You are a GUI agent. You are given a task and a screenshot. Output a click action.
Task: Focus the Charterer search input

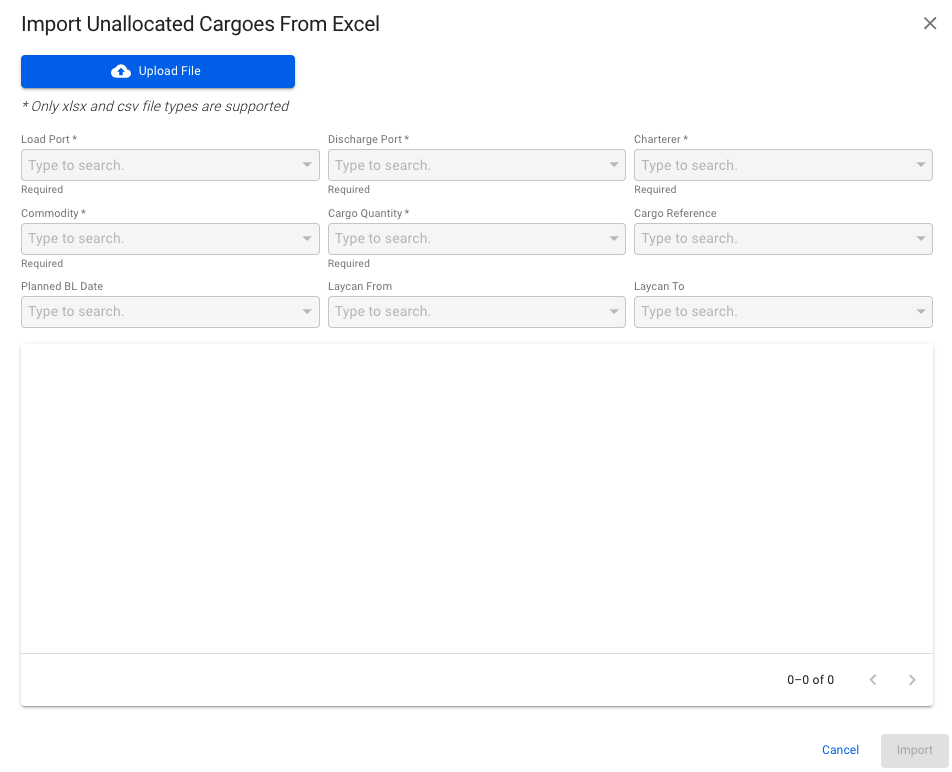[x=770, y=165]
